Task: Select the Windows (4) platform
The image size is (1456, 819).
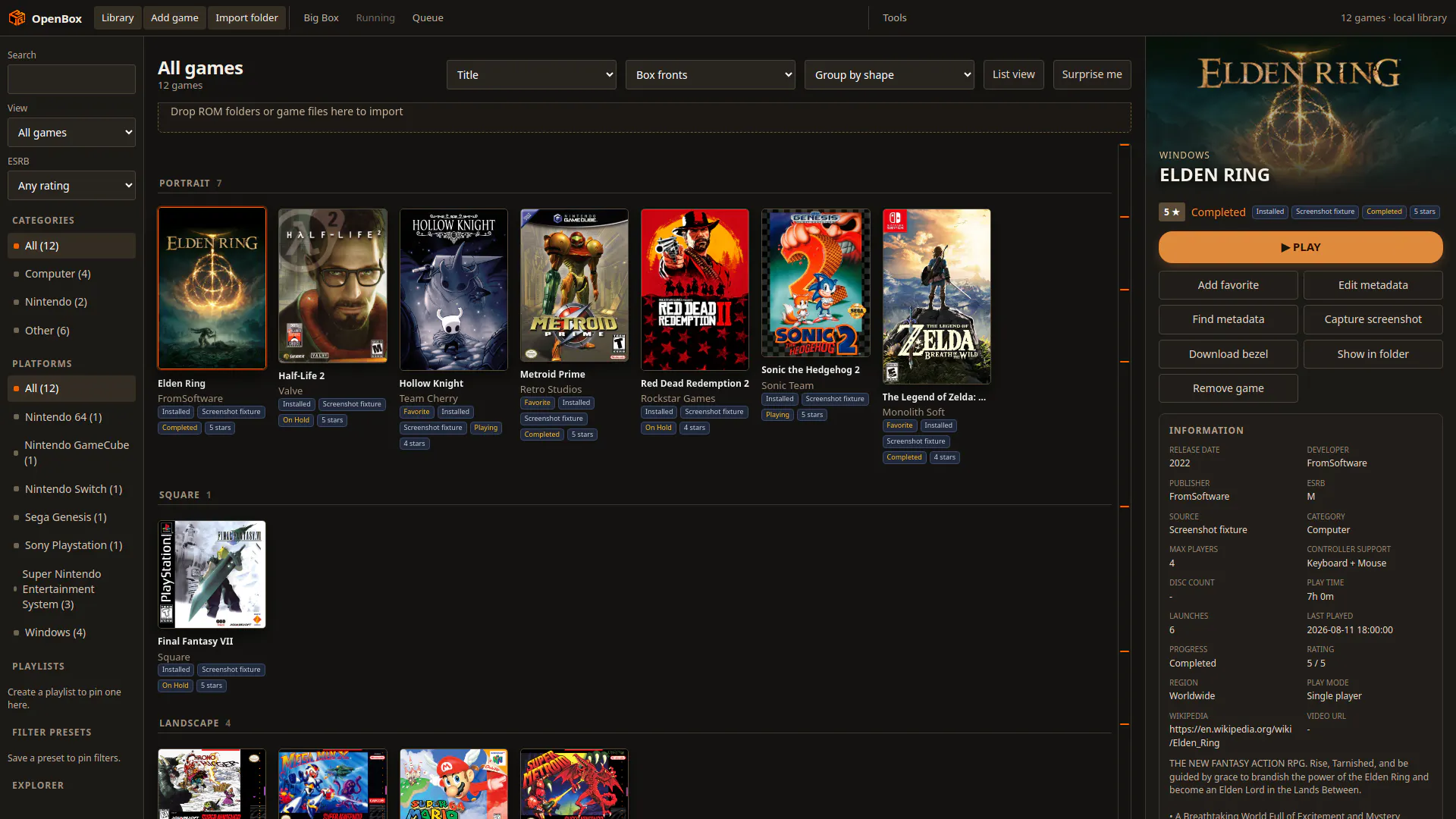Action: (x=71, y=632)
